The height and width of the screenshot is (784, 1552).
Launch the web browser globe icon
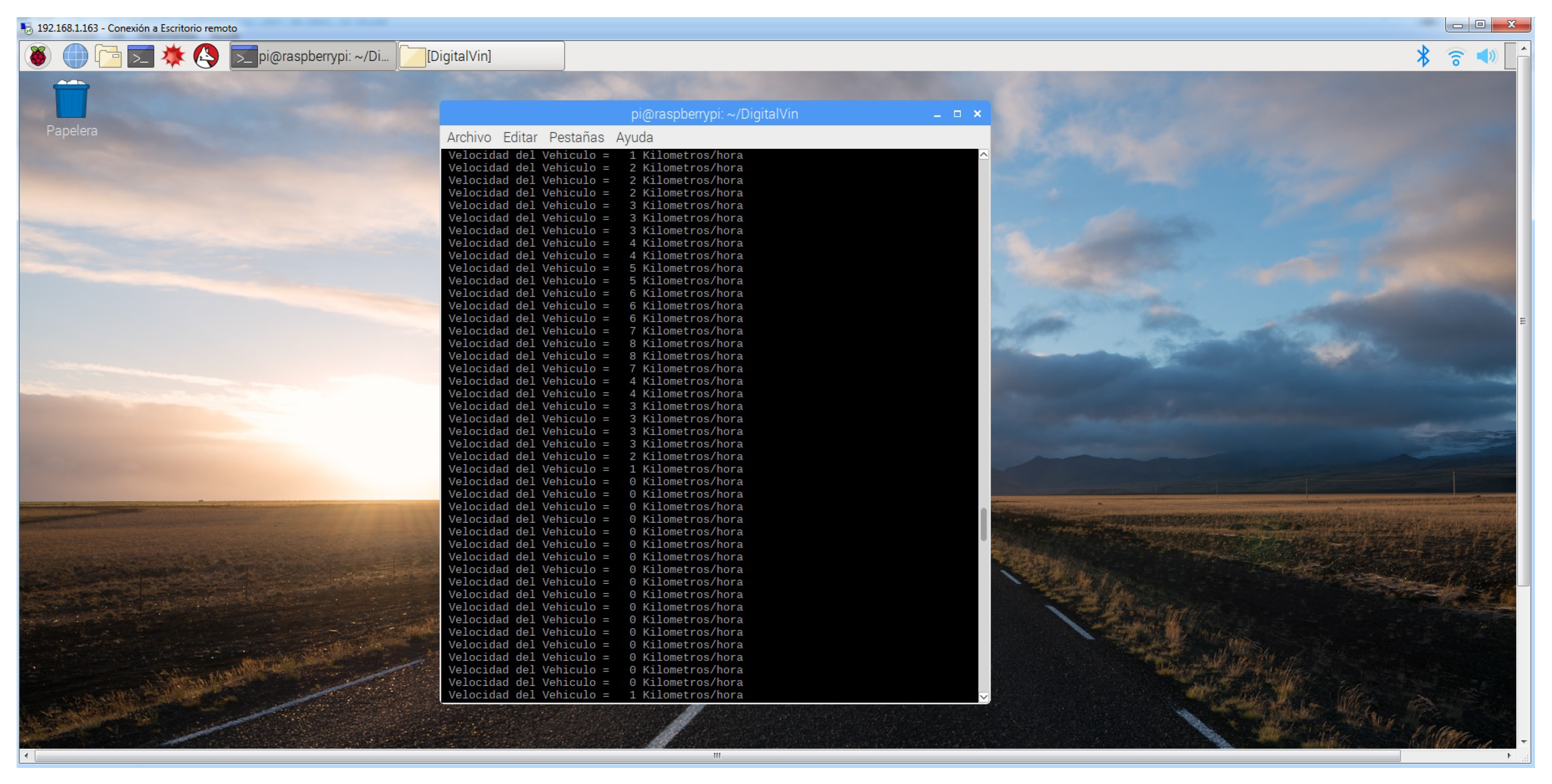point(75,57)
